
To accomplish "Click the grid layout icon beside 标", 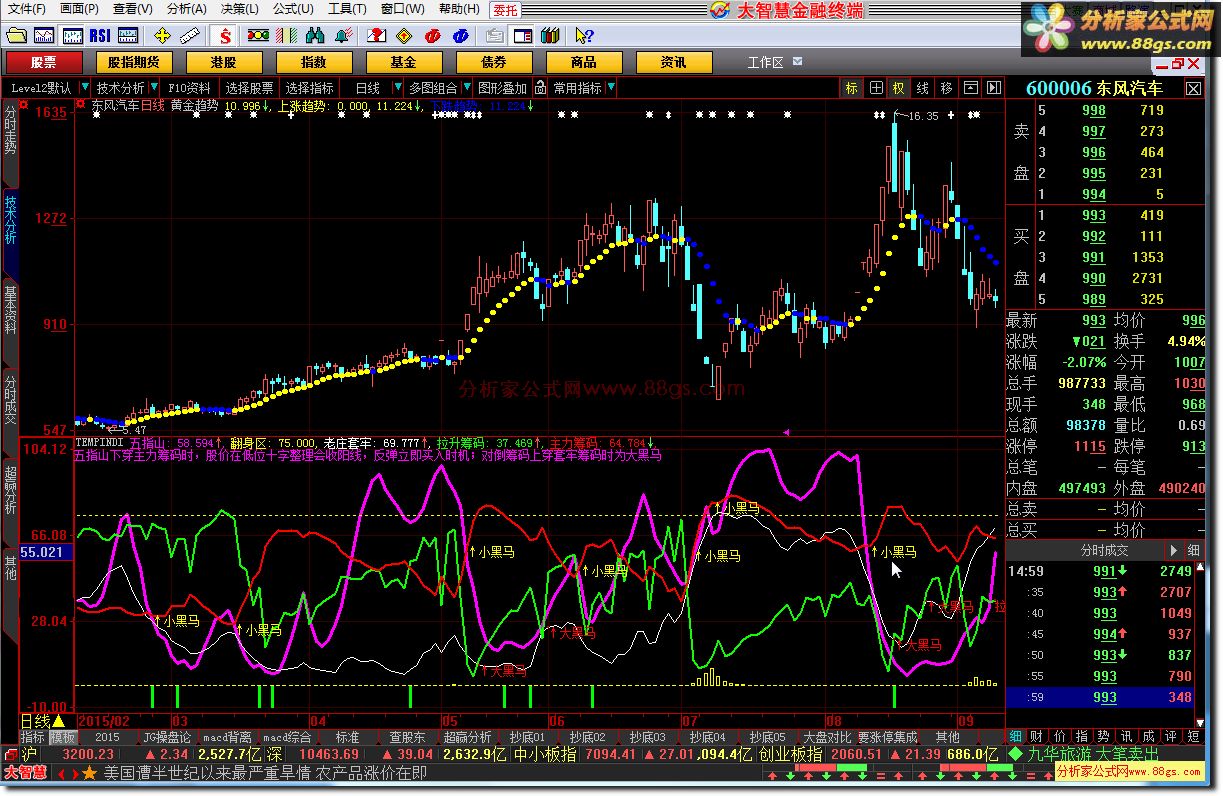I will 876,88.
